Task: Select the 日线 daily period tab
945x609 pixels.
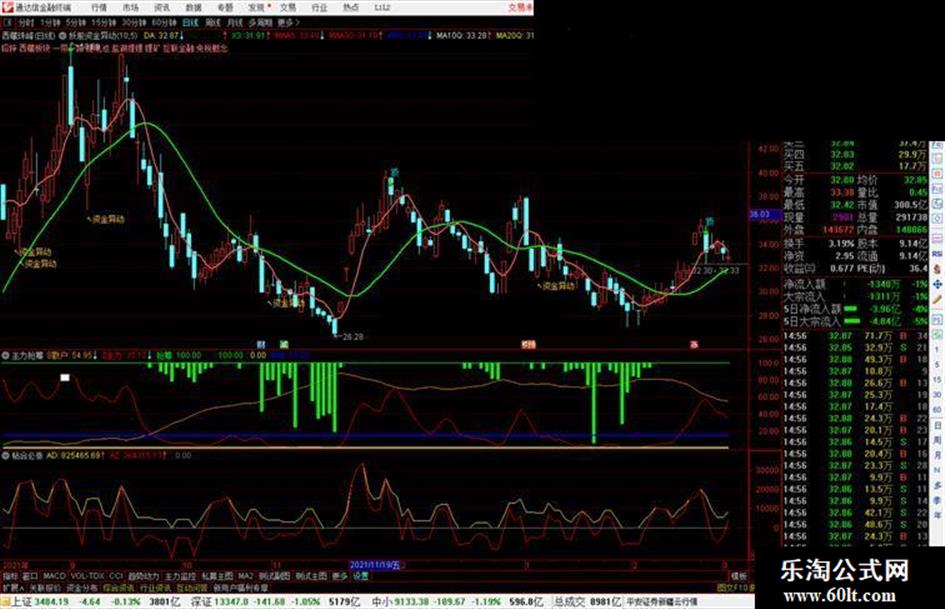Action: (x=190, y=22)
